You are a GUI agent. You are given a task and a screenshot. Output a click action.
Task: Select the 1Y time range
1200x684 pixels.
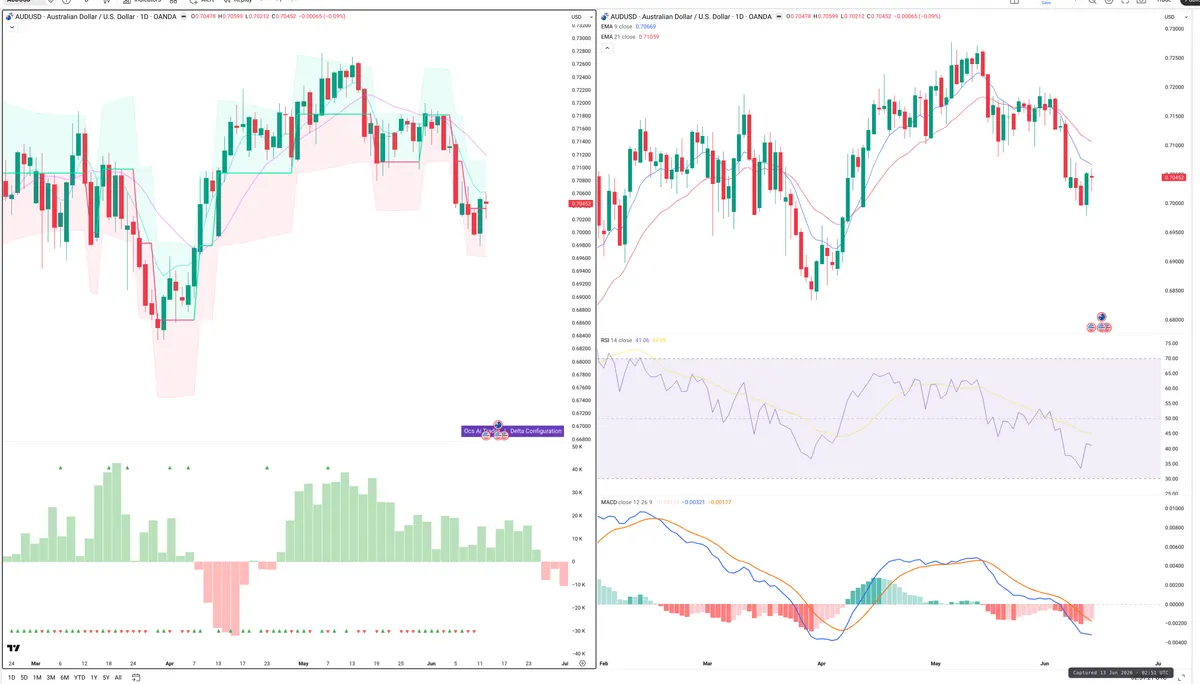coord(94,677)
